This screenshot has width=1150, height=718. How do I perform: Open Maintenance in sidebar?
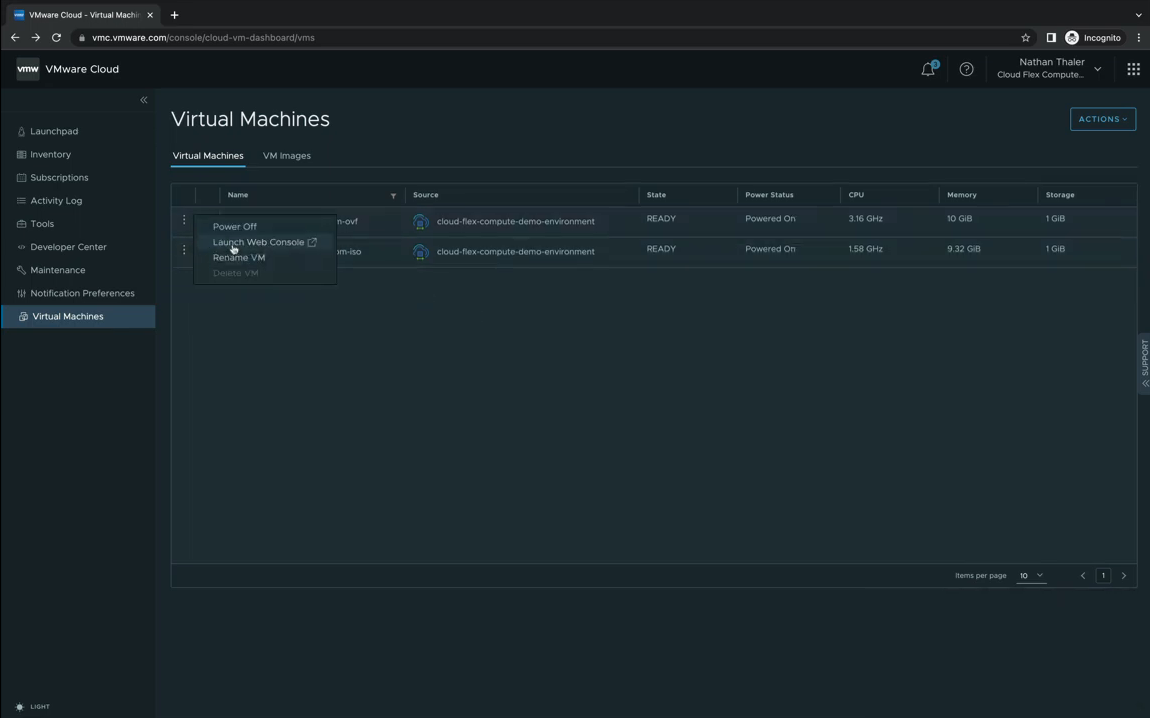[x=58, y=270]
